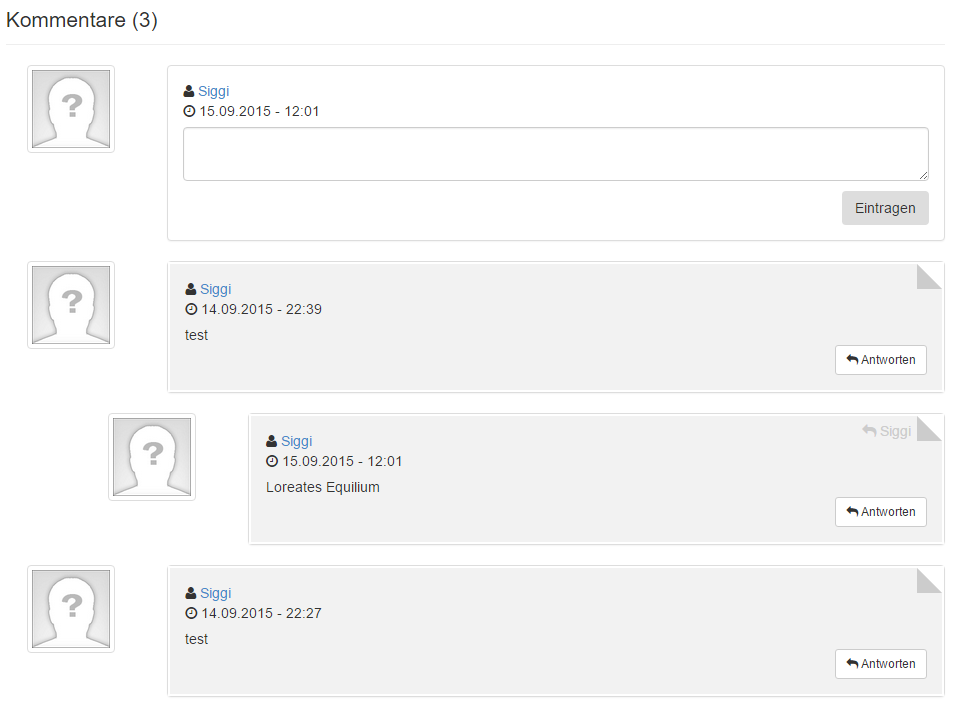Viewport: 960px width, 714px height.
Task: Submit the comment with the Eintragen button
Action: pyautogui.click(x=885, y=208)
